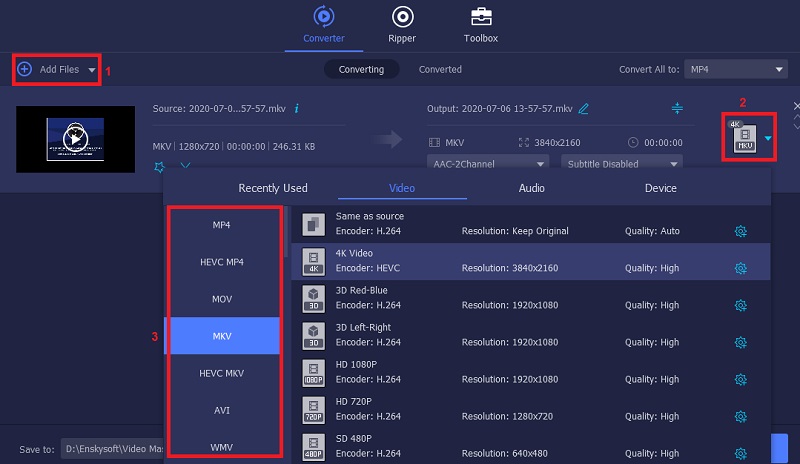Image resolution: width=800 pixels, height=464 pixels.
Task: Choose HEVC MKV in format list
Action: point(222,373)
